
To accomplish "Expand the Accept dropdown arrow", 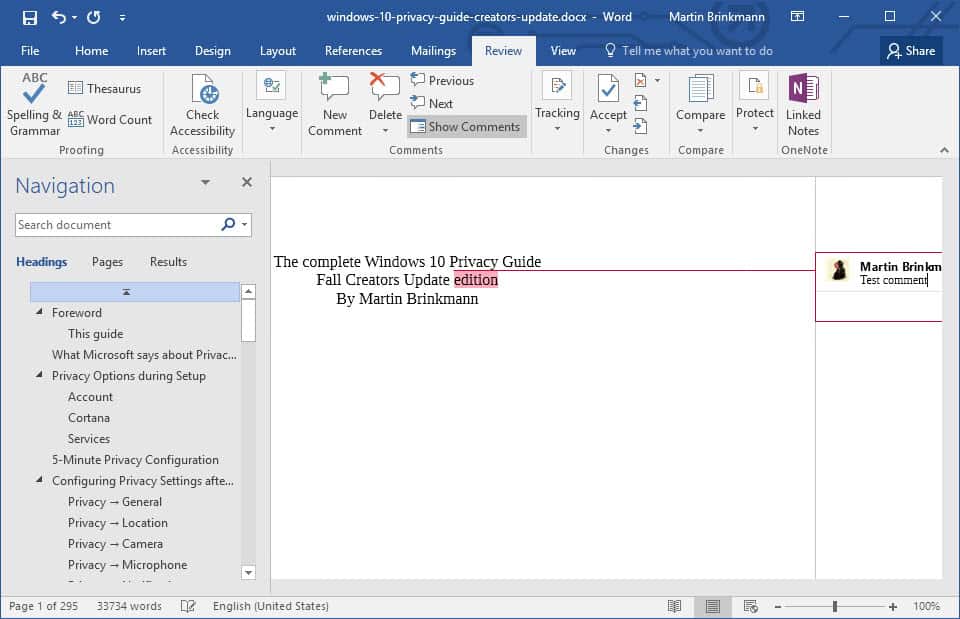I will click(x=608, y=130).
